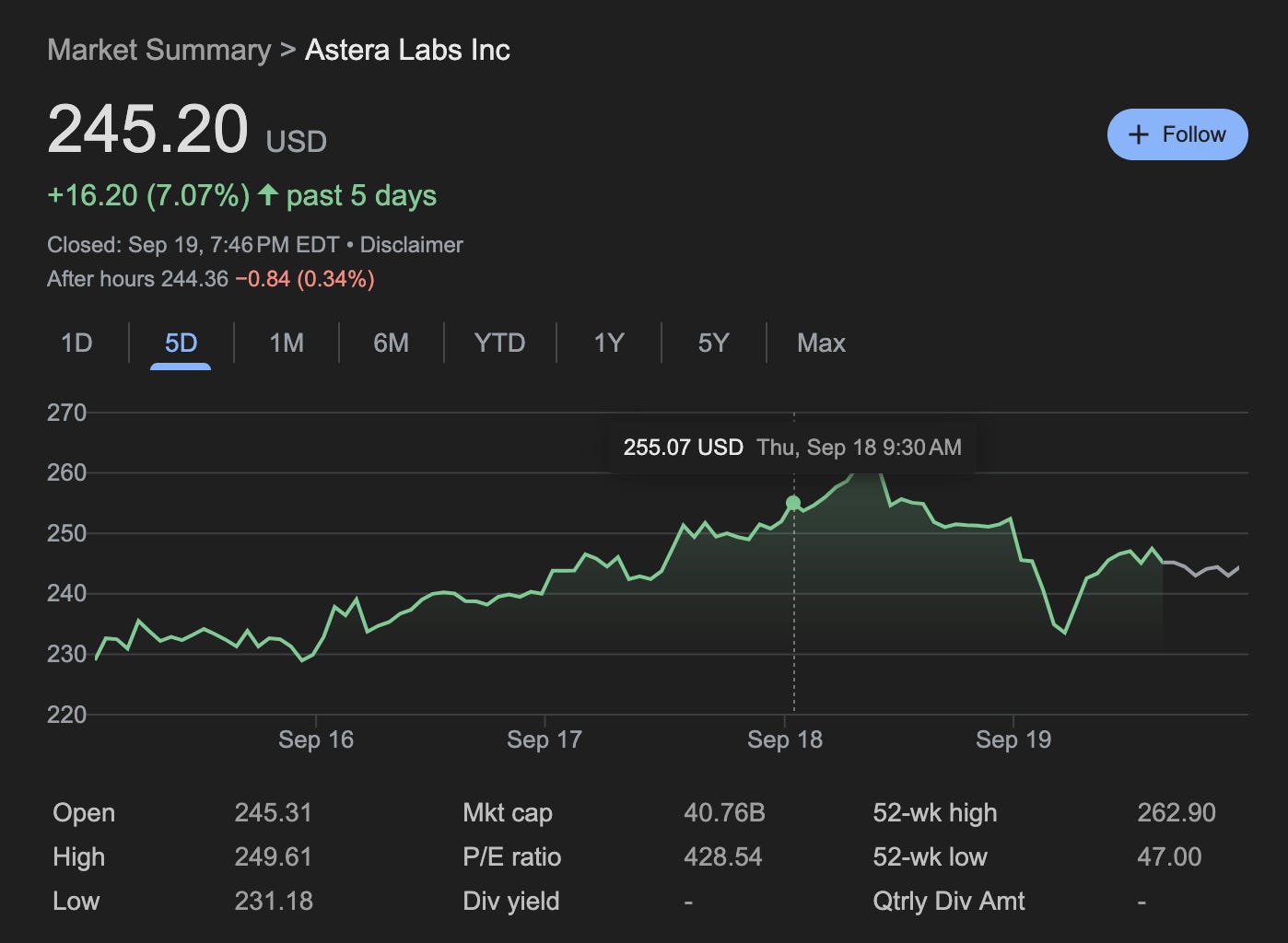Open the Market Summary breadcrumb link
The image size is (1288, 943).
pos(159,50)
